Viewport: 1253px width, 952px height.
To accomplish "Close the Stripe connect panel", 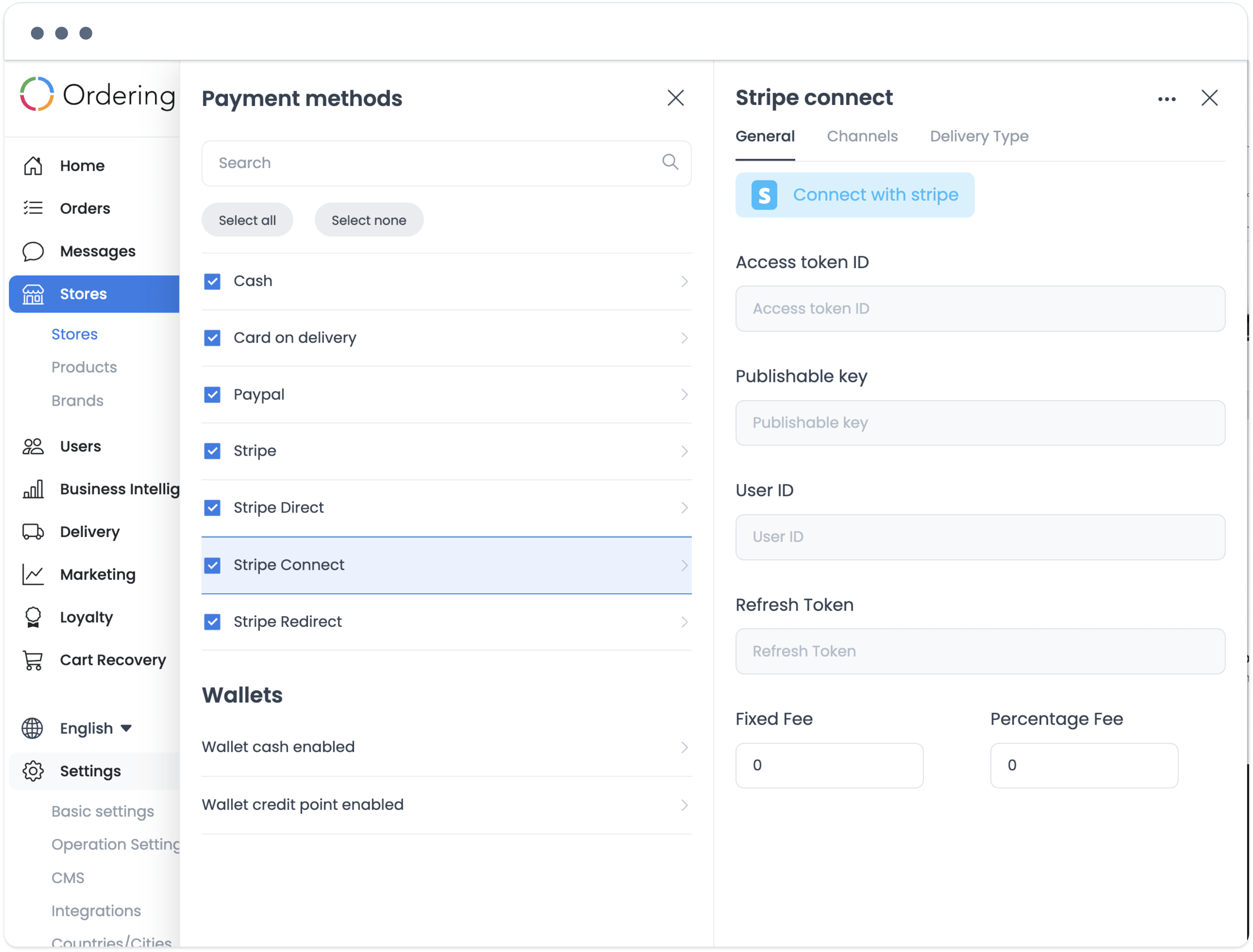I will pyautogui.click(x=1209, y=98).
